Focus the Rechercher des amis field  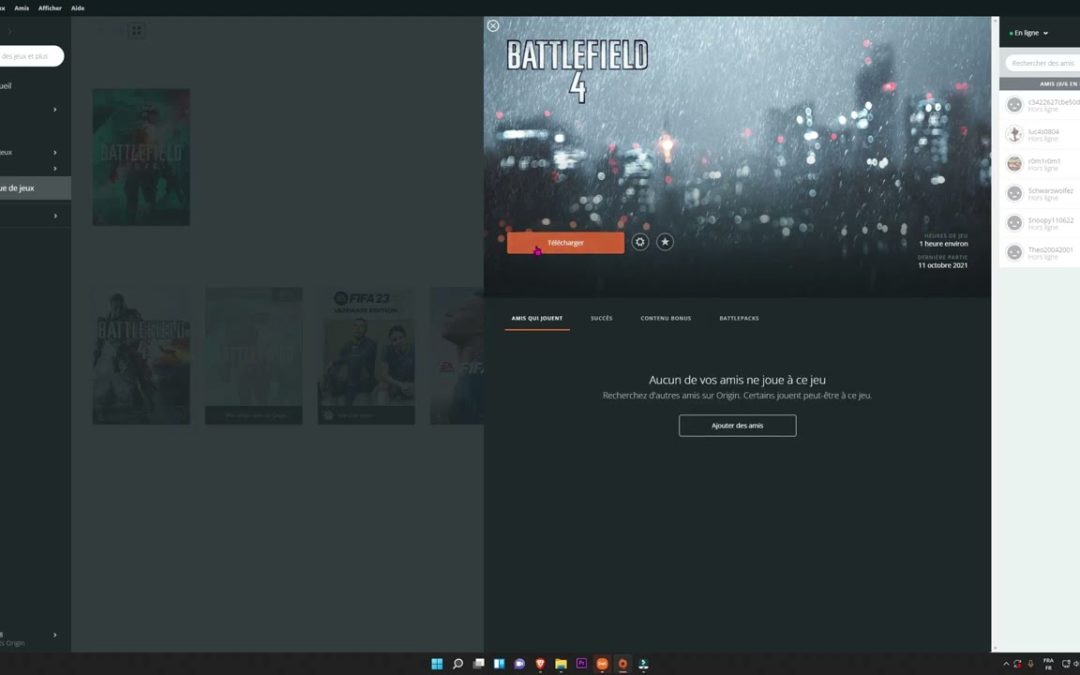(1043, 63)
